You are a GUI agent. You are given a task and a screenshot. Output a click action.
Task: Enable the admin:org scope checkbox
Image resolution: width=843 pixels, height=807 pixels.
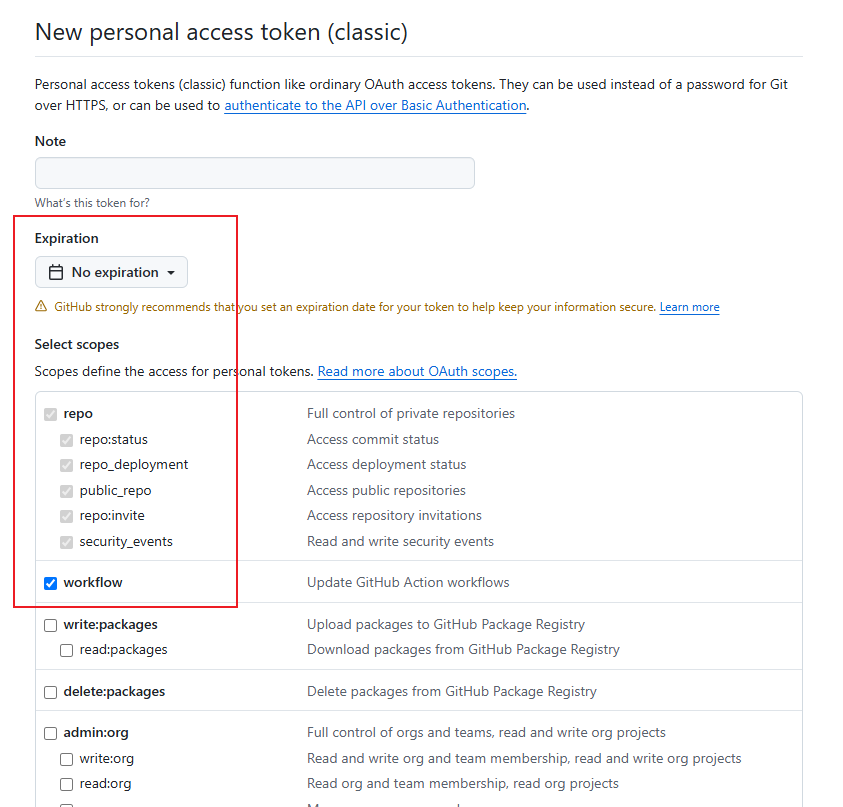tap(51, 733)
